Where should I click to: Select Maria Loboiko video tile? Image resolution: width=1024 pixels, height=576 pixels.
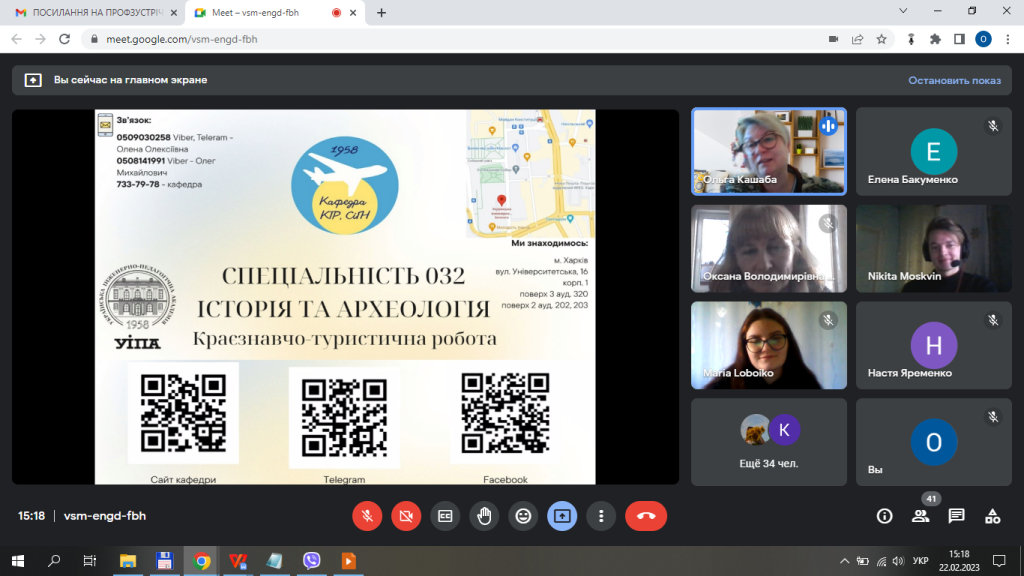tap(769, 345)
